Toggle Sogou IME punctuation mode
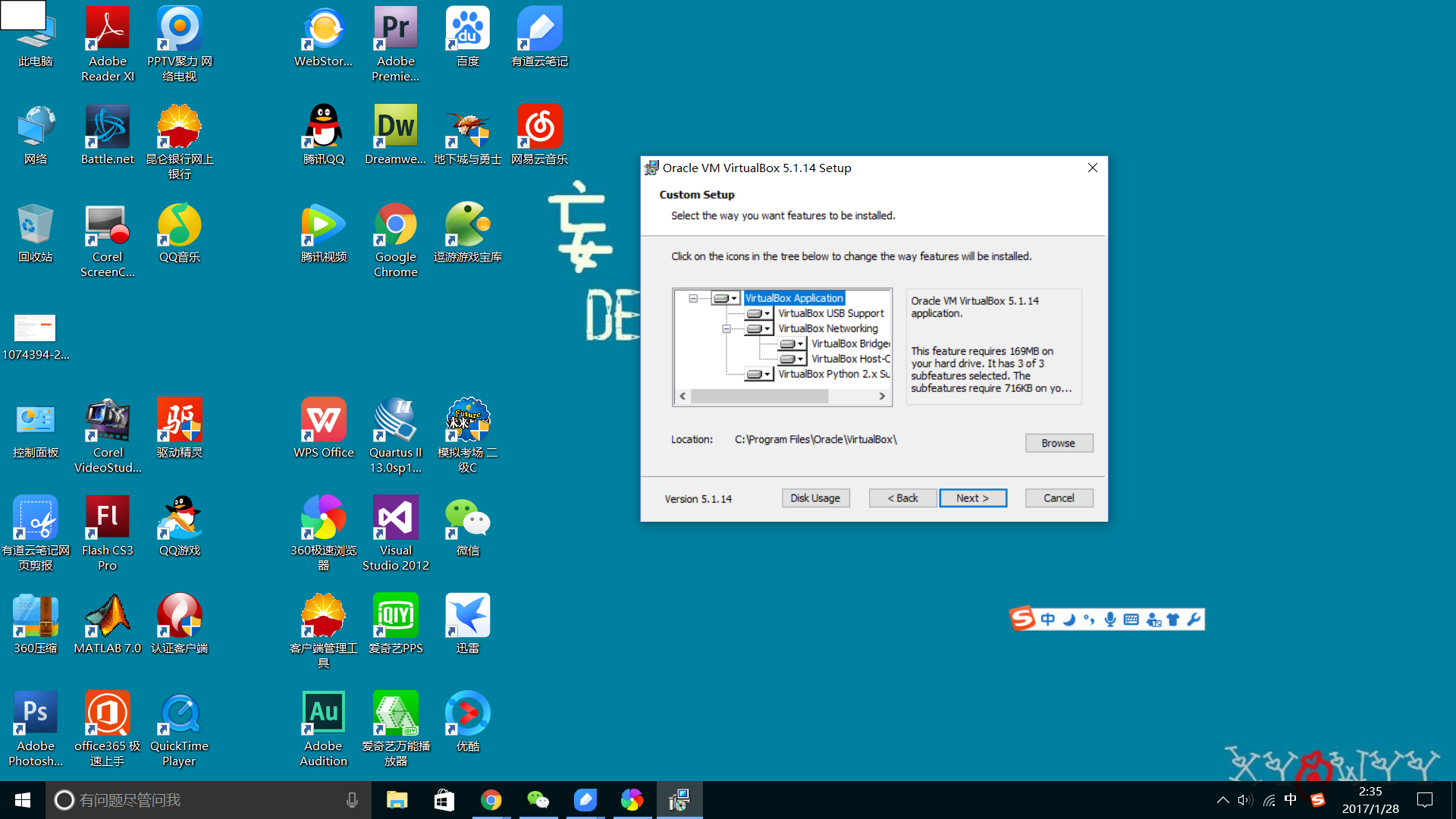1456x819 pixels. (x=1090, y=620)
